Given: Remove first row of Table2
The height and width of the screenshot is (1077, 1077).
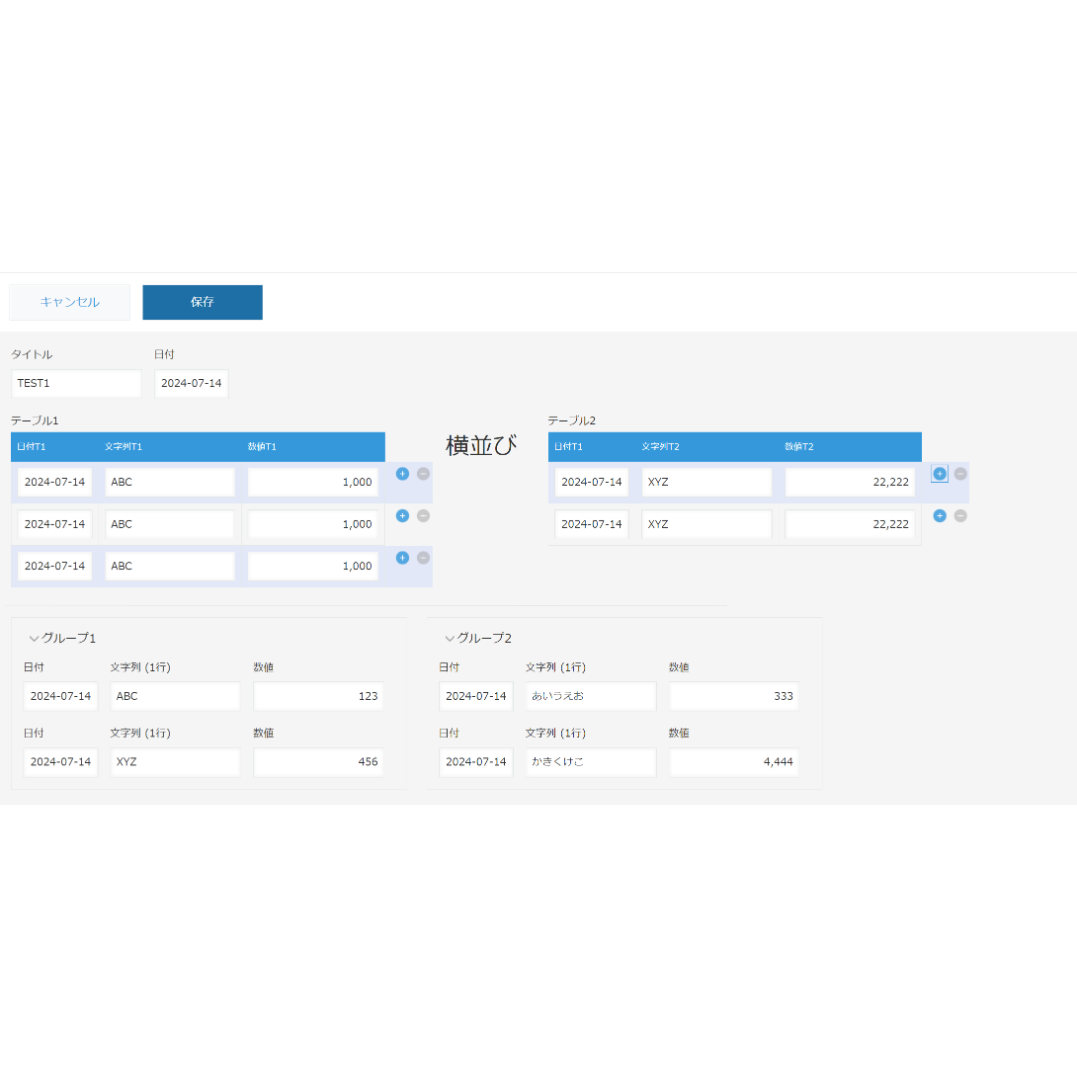Looking at the screenshot, I should pos(960,473).
